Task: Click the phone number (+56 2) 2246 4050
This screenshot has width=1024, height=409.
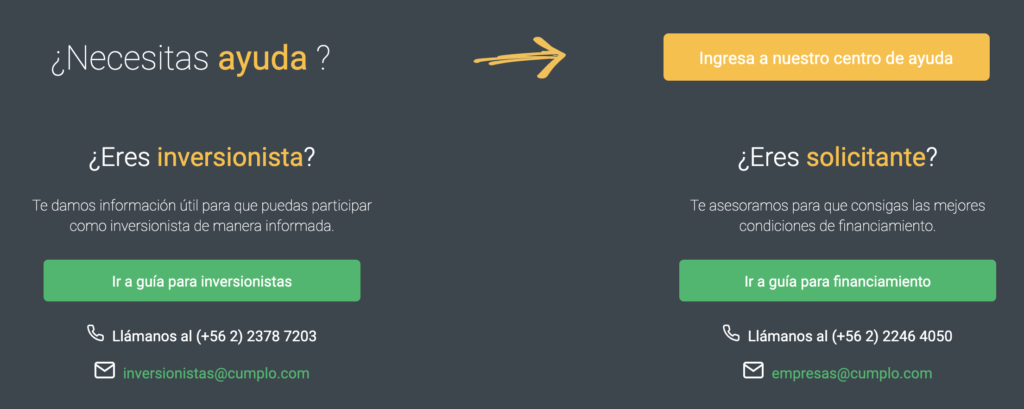Action: coord(892,336)
